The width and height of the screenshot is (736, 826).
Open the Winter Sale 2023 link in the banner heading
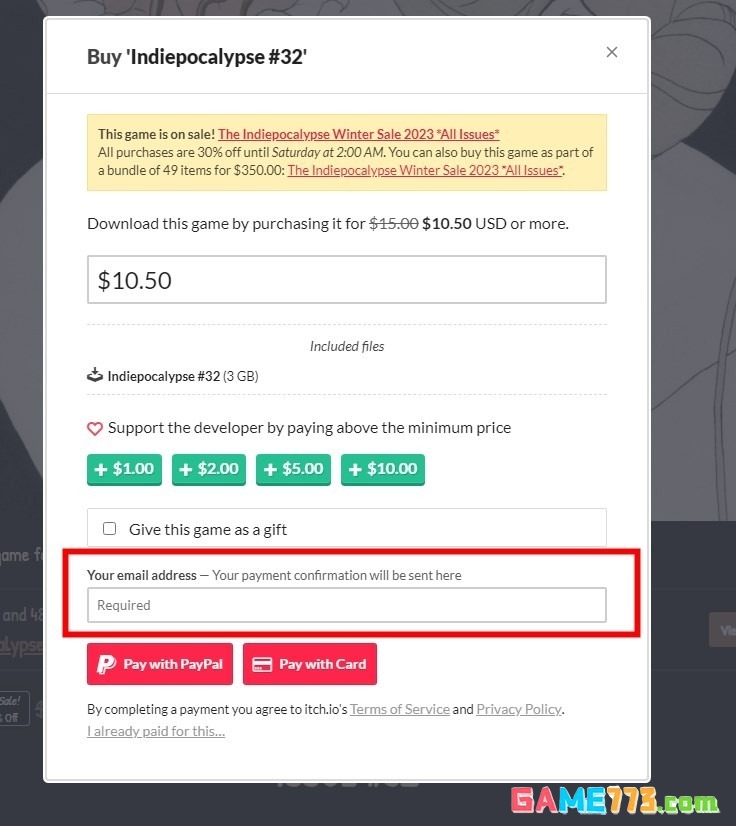pyautogui.click(x=358, y=134)
